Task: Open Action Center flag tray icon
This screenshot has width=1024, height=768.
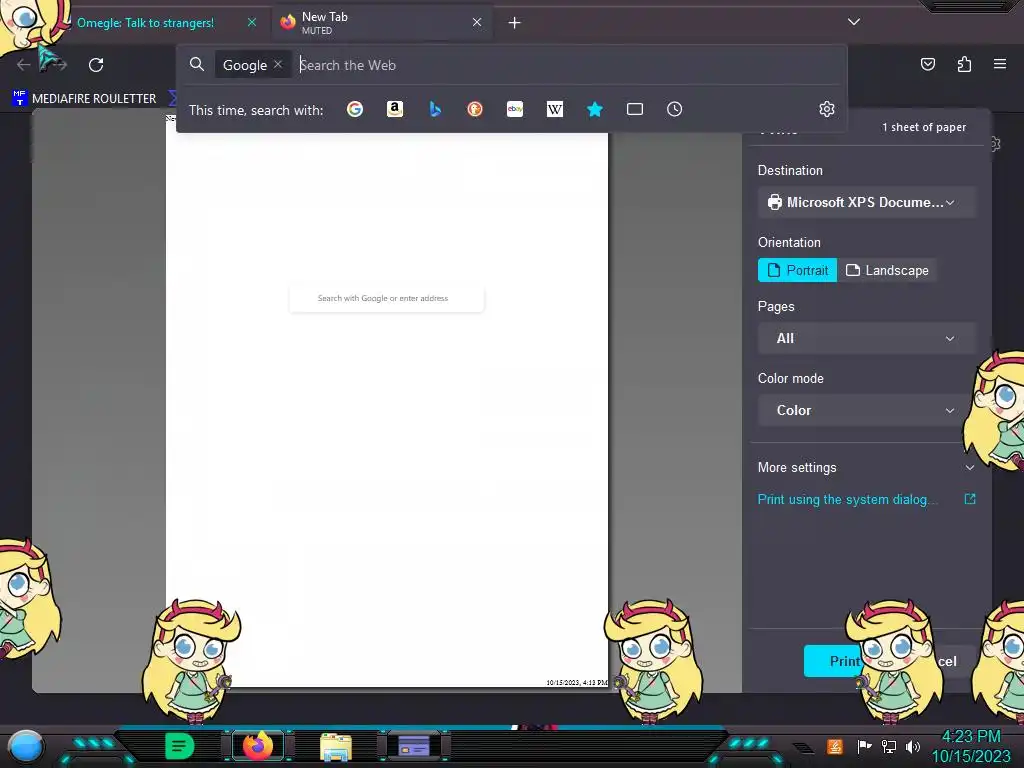Action: click(865, 746)
